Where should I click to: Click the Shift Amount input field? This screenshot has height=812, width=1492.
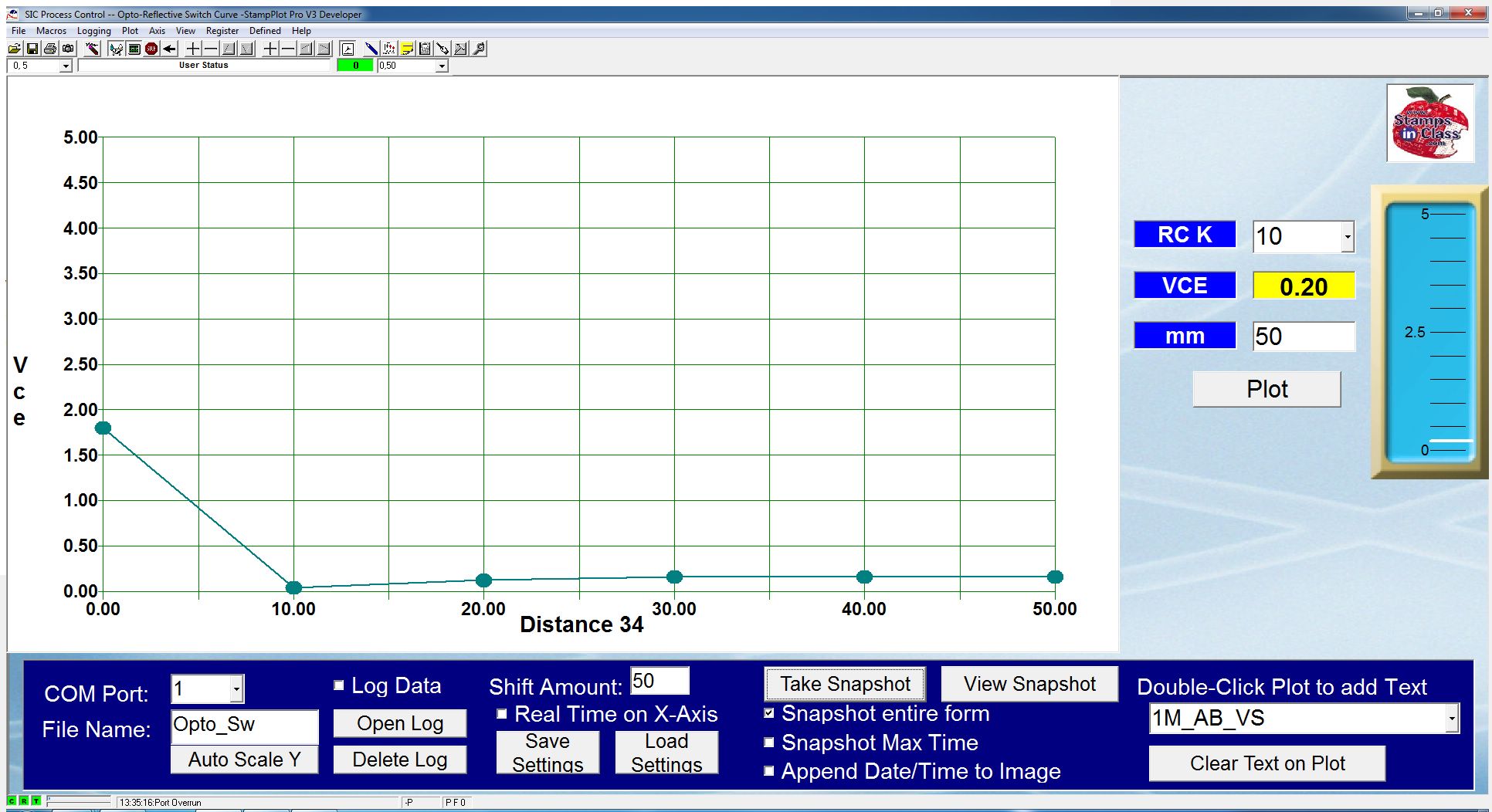coord(660,681)
